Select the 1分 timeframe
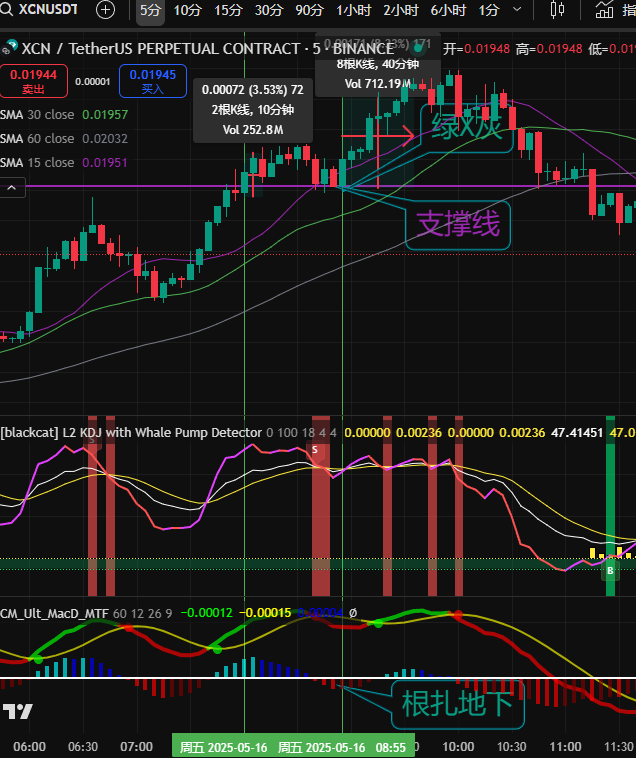 click(x=488, y=10)
